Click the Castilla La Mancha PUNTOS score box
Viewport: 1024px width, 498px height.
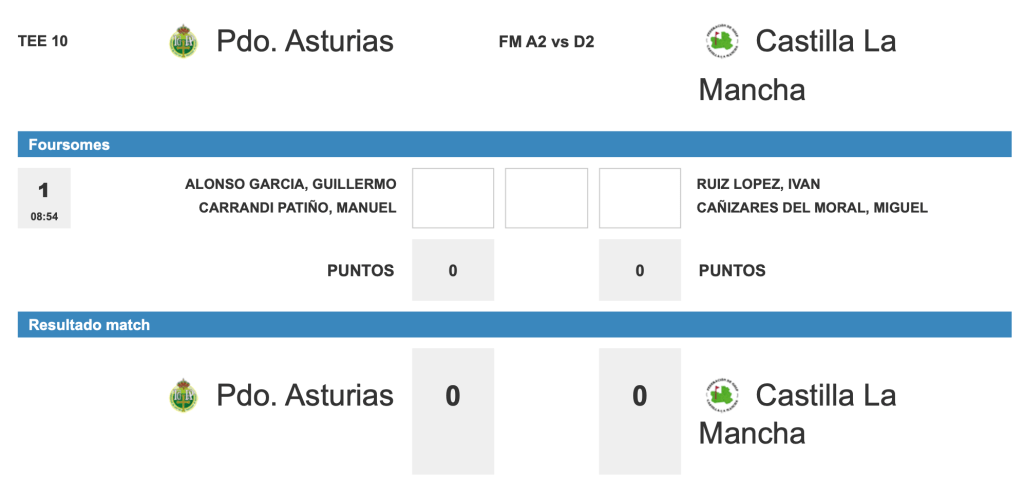[640, 270]
